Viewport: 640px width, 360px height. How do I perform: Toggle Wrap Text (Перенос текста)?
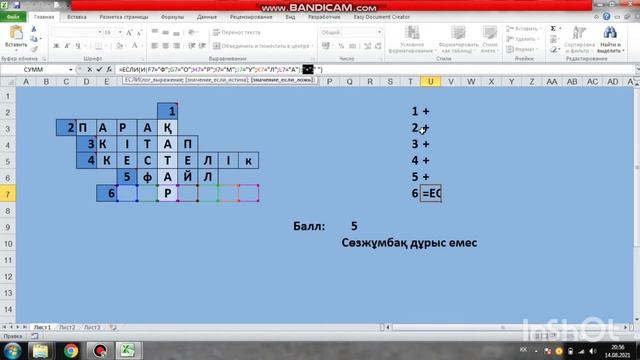[237, 32]
